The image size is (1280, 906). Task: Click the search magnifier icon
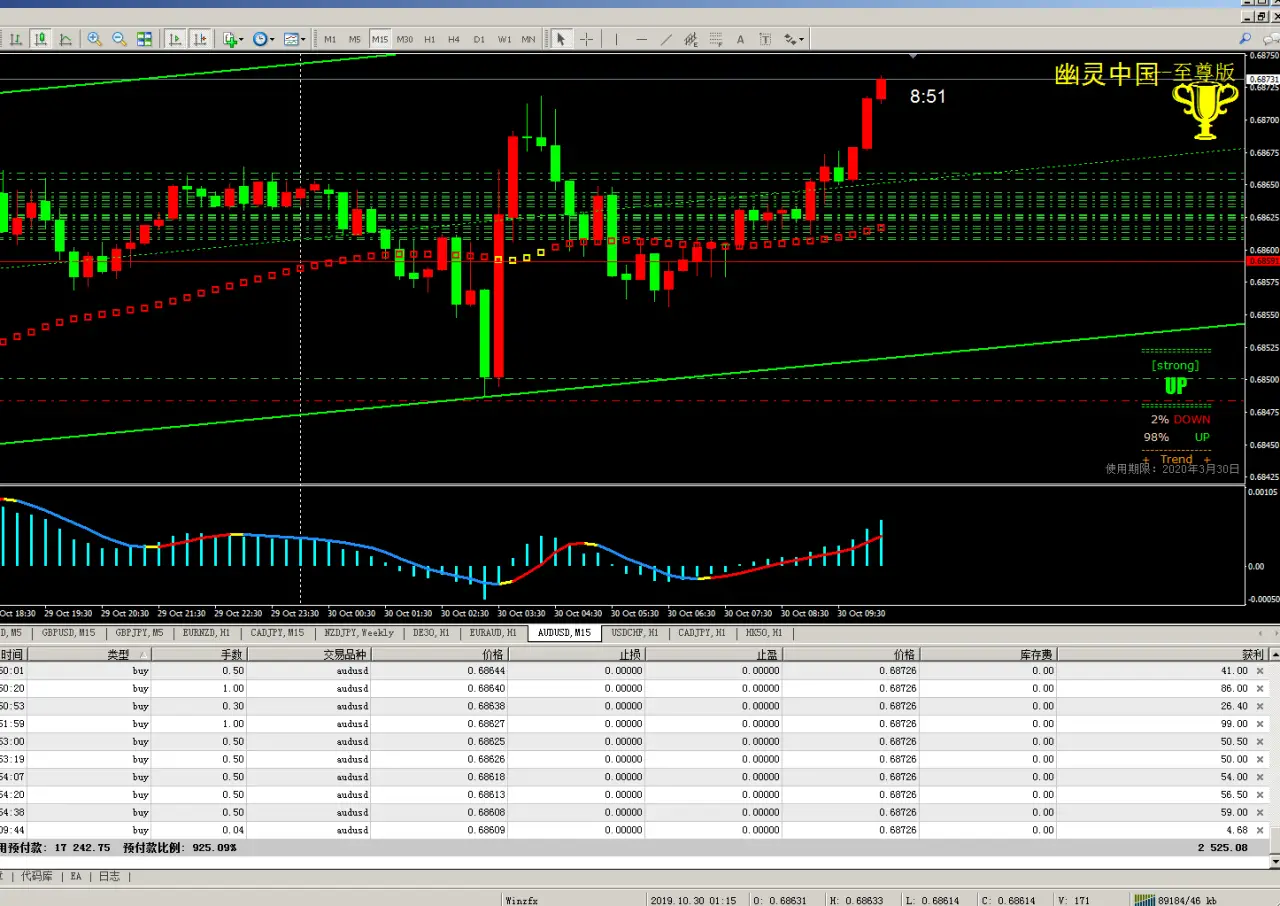point(1245,38)
